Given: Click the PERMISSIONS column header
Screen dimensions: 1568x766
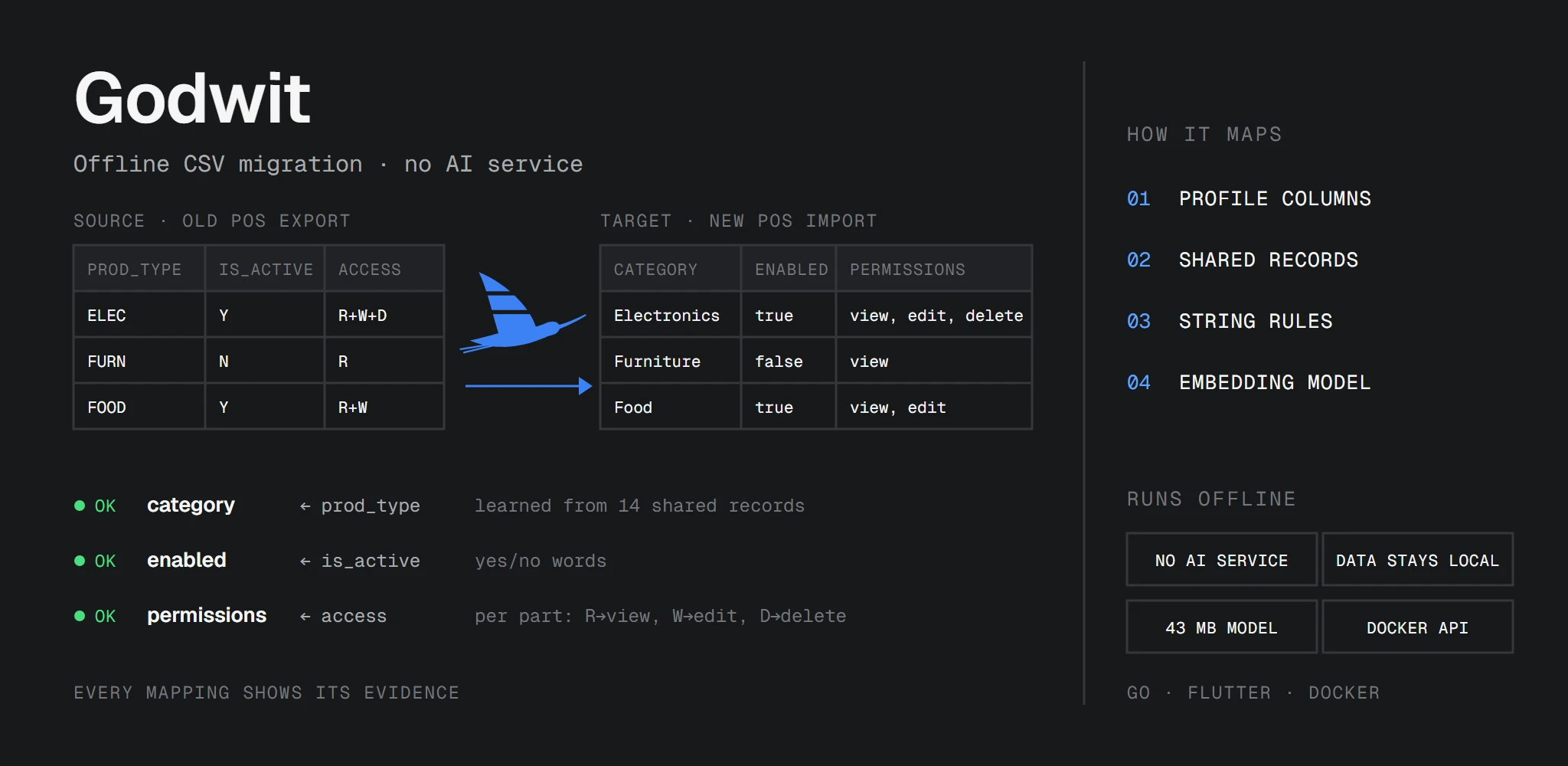Looking at the screenshot, I should pyautogui.click(x=934, y=269).
